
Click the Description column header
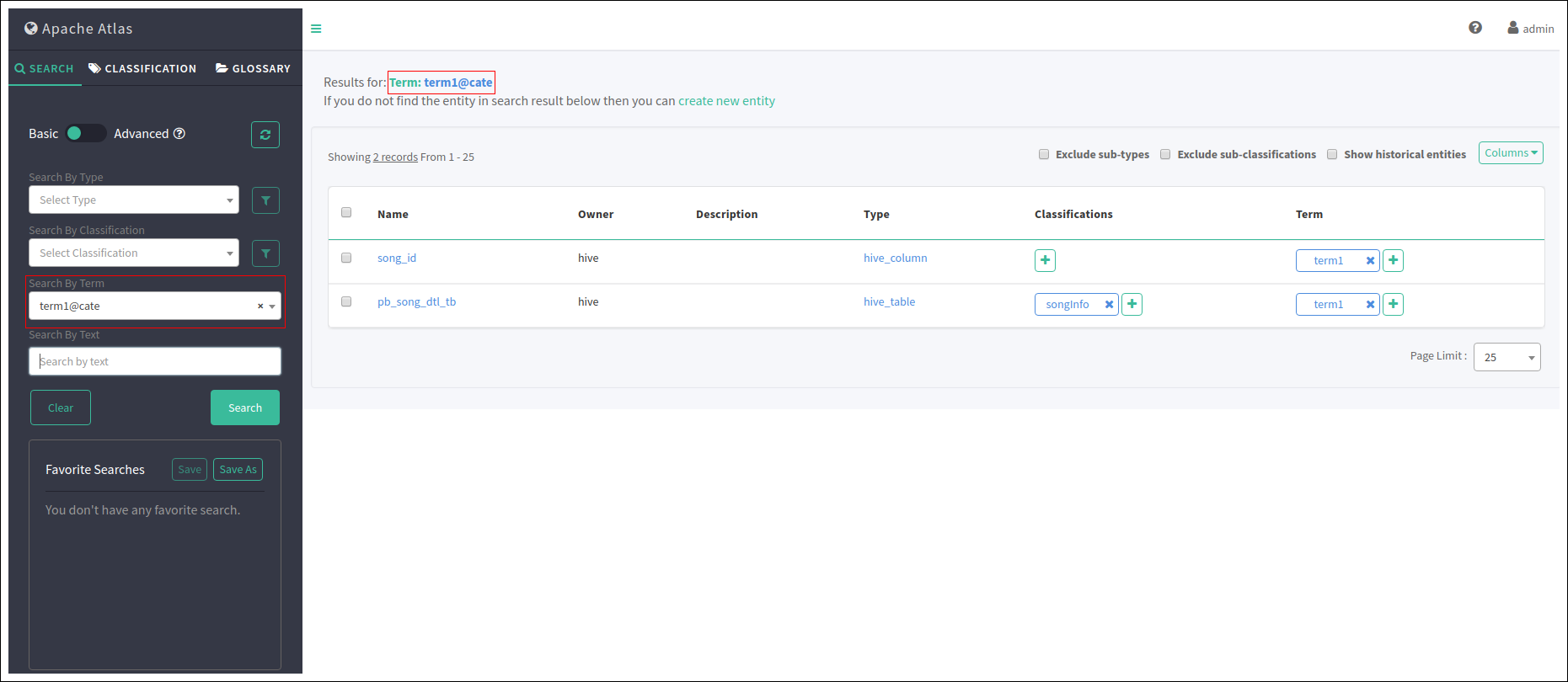(726, 215)
